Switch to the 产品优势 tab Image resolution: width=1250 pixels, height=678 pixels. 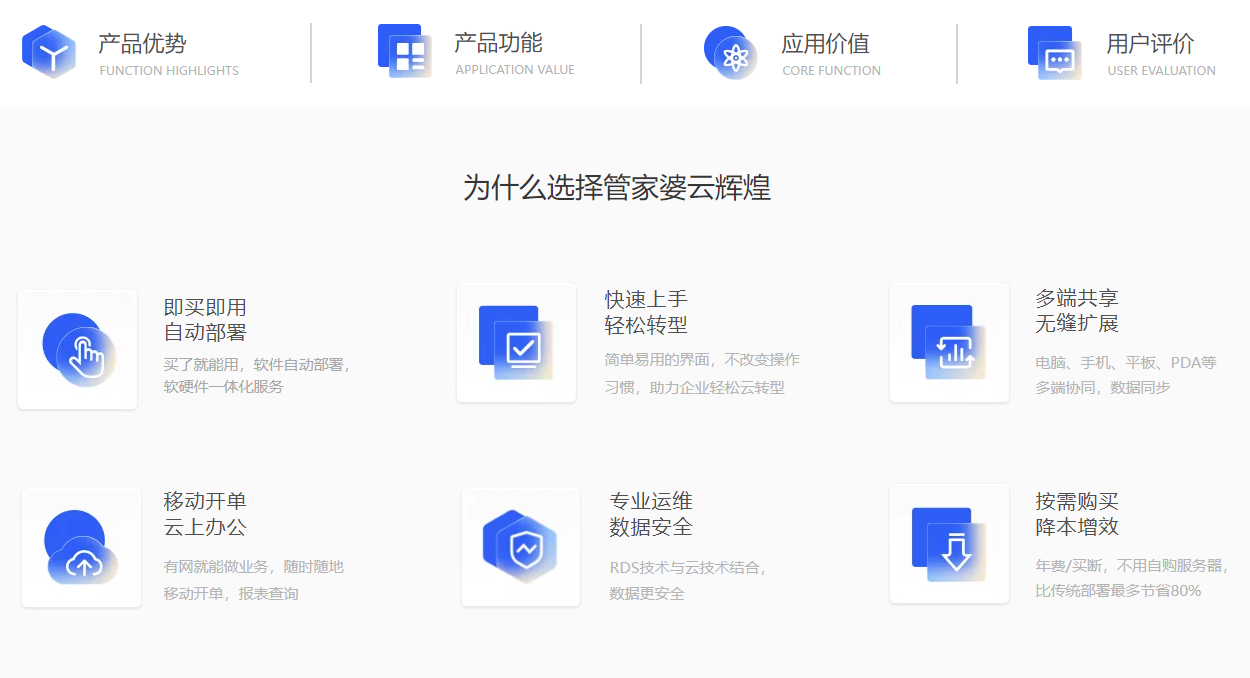click(142, 44)
